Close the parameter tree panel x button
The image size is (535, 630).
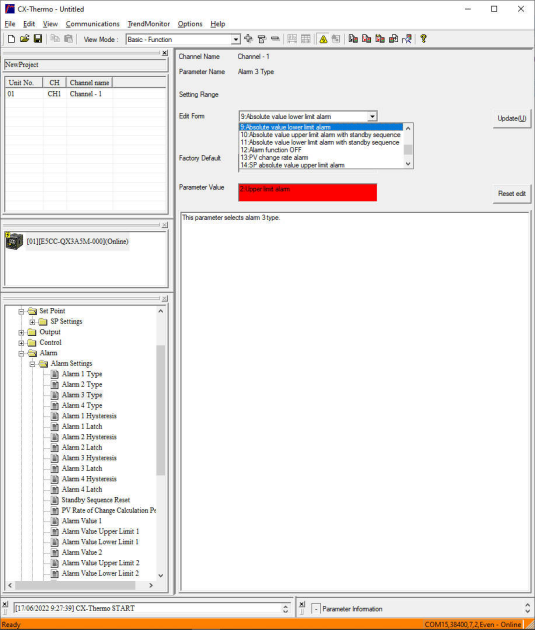[x=165, y=299]
